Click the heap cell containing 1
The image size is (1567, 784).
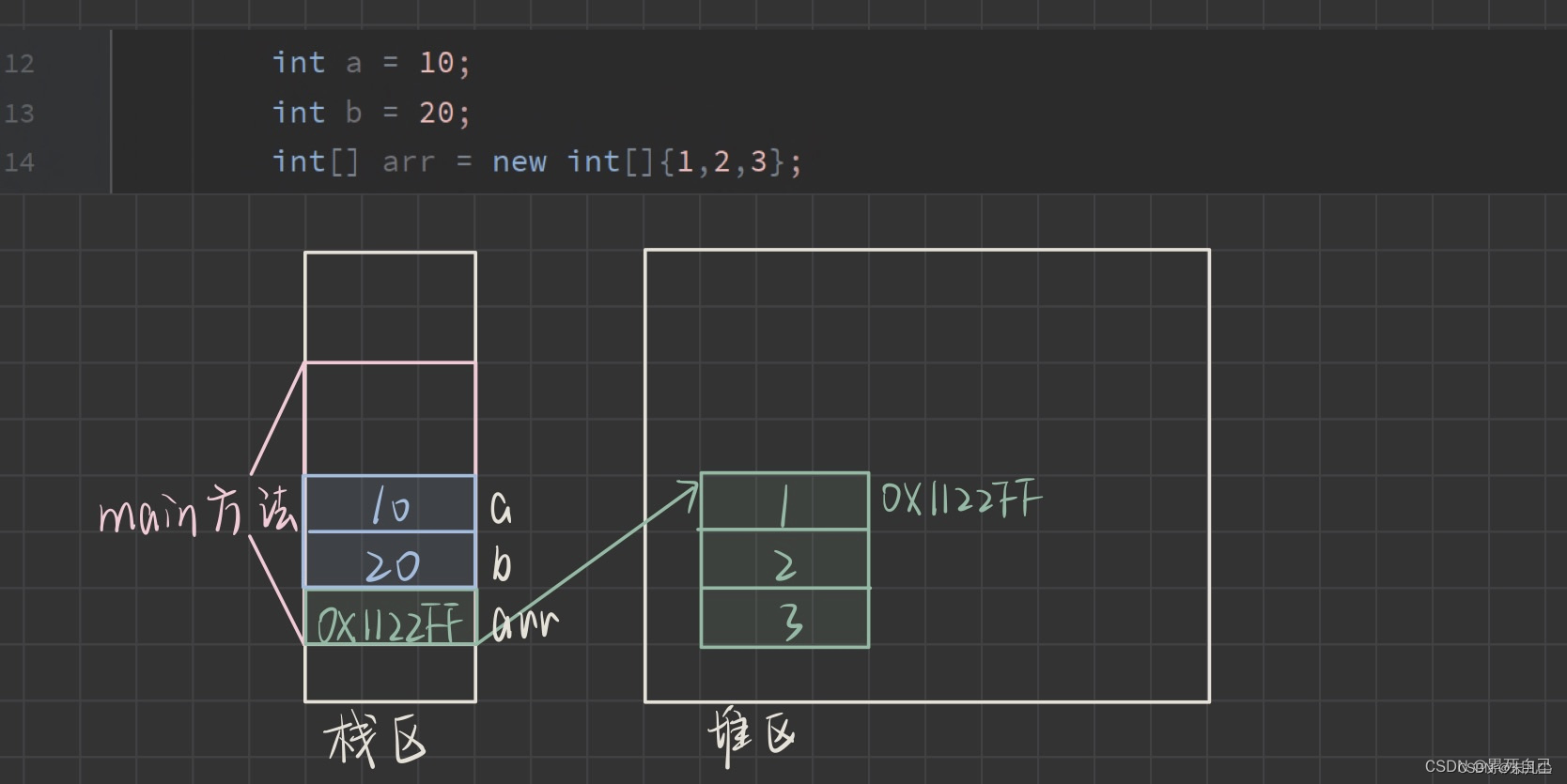tap(784, 501)
